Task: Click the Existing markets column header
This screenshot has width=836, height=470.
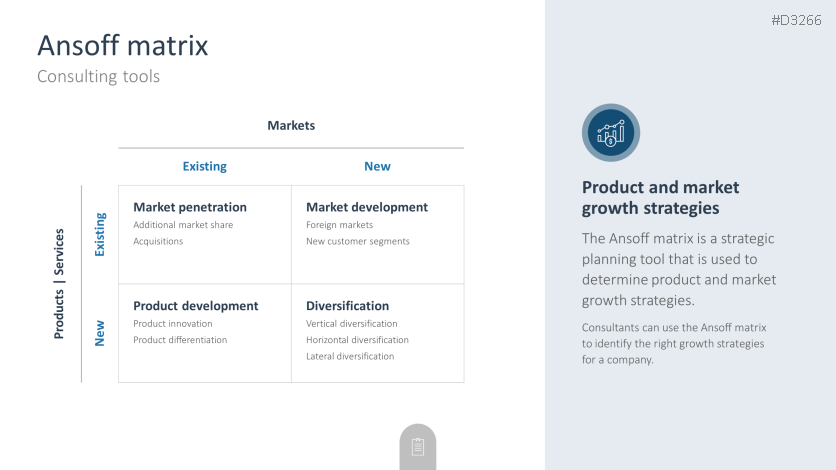Action: coord(204,166)
